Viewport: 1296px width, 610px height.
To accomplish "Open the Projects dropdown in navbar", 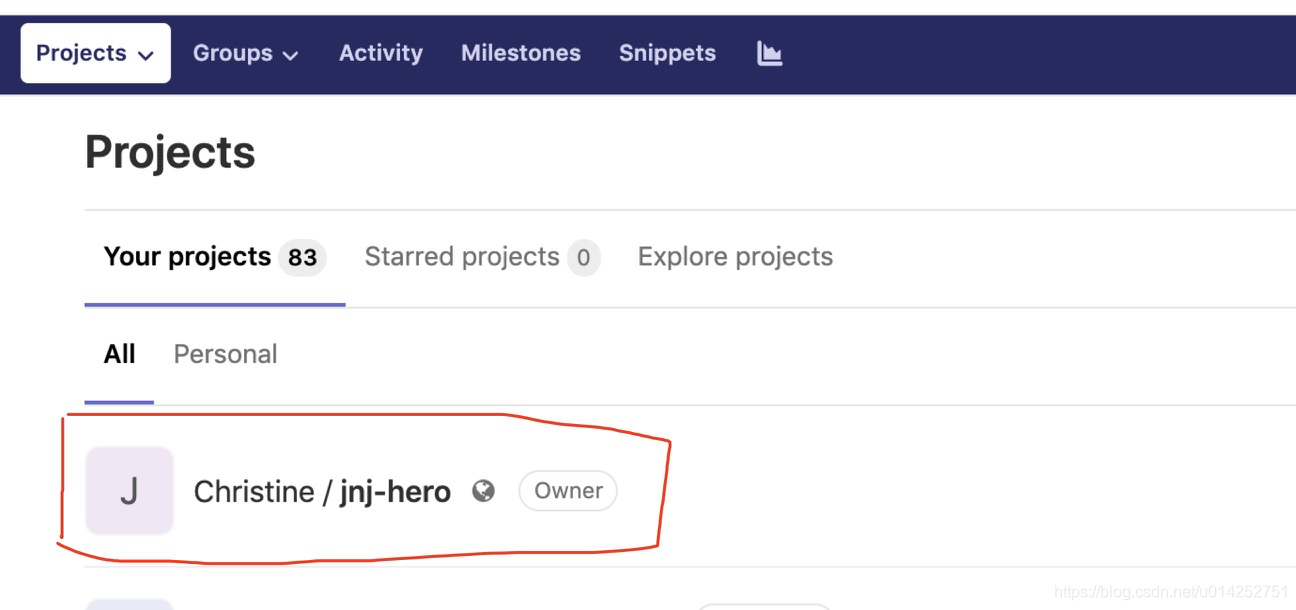I will point(95,53).
